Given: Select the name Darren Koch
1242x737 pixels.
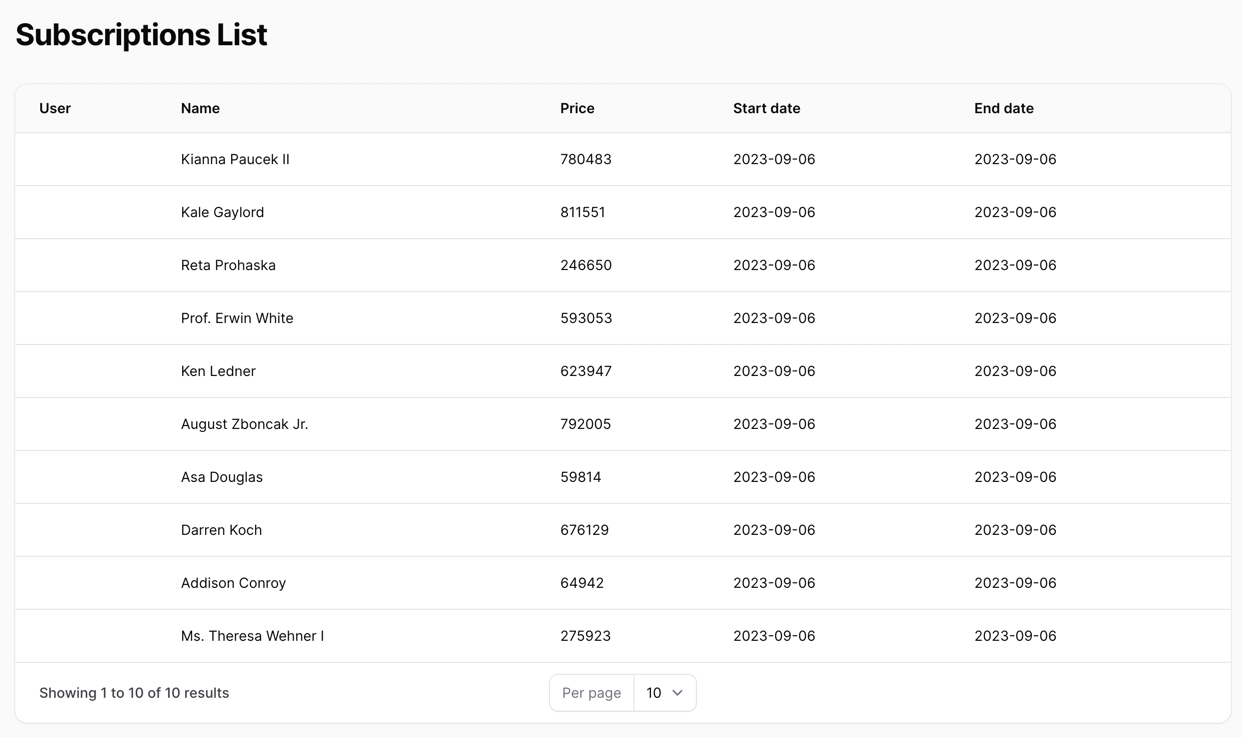Looking at the screenshot, I should point(221,530).
